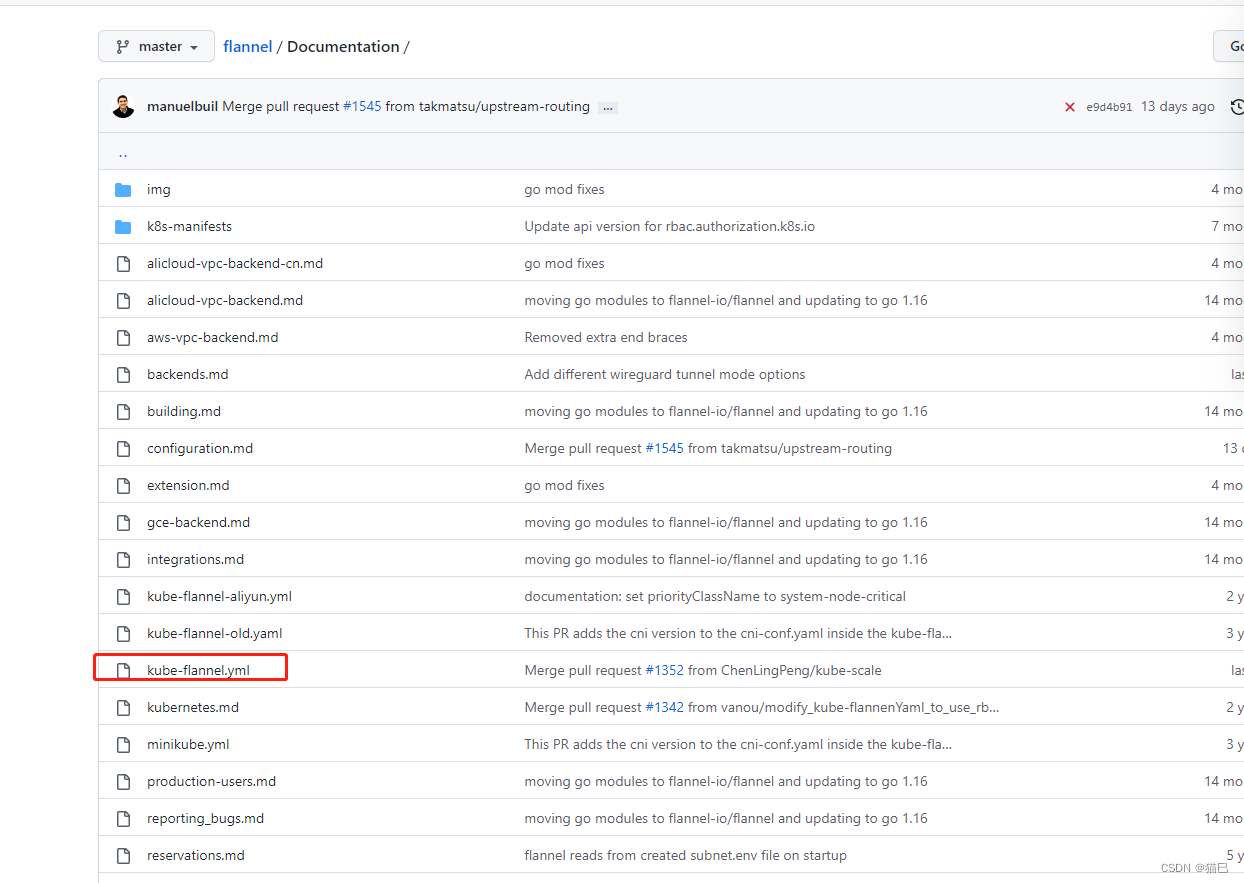Click the file icon for kubernetes.md
The height and width of the screenshot is (883, 1244).
[123, 707]
